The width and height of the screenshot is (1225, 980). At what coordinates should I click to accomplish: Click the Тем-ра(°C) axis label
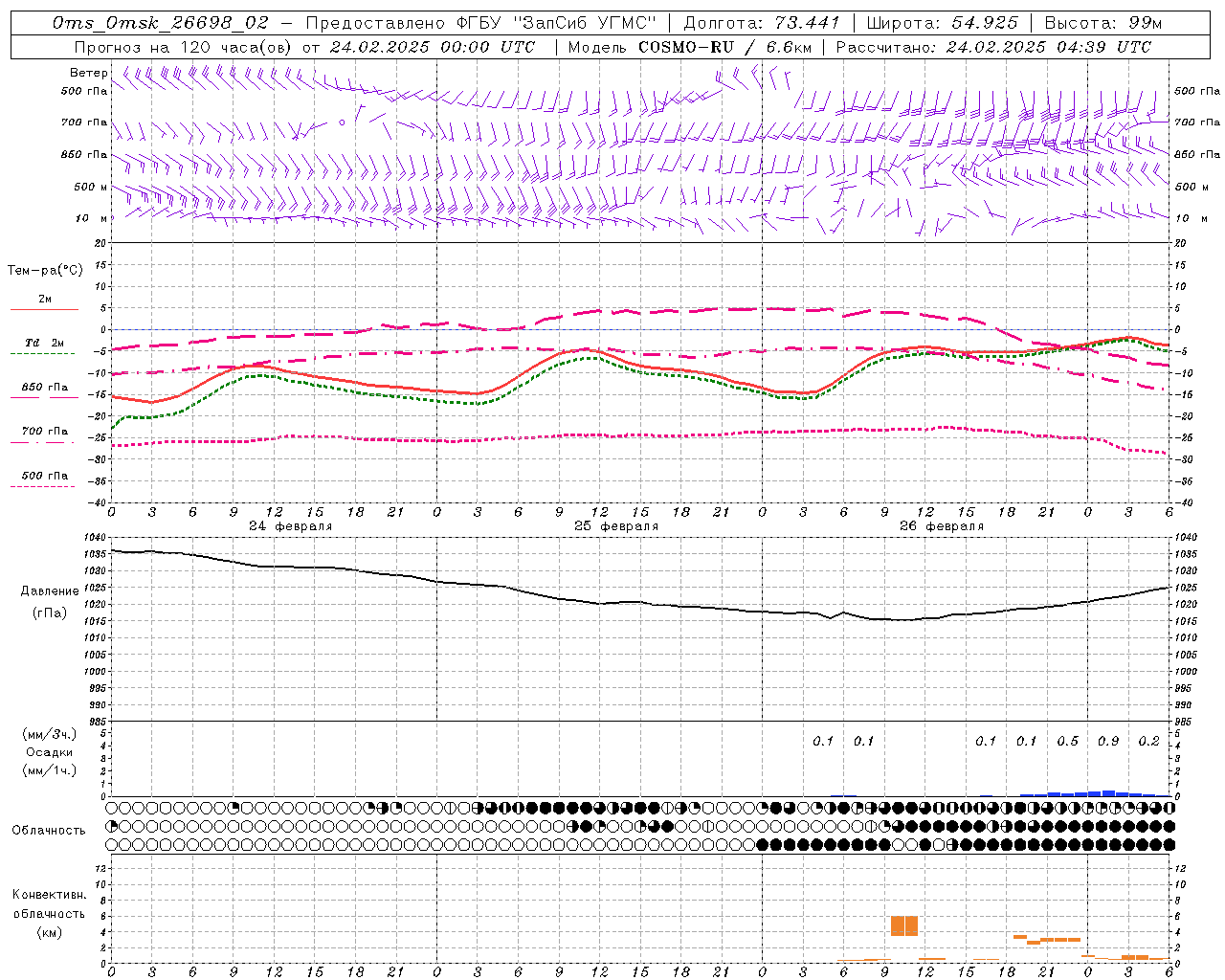[45, 270]
